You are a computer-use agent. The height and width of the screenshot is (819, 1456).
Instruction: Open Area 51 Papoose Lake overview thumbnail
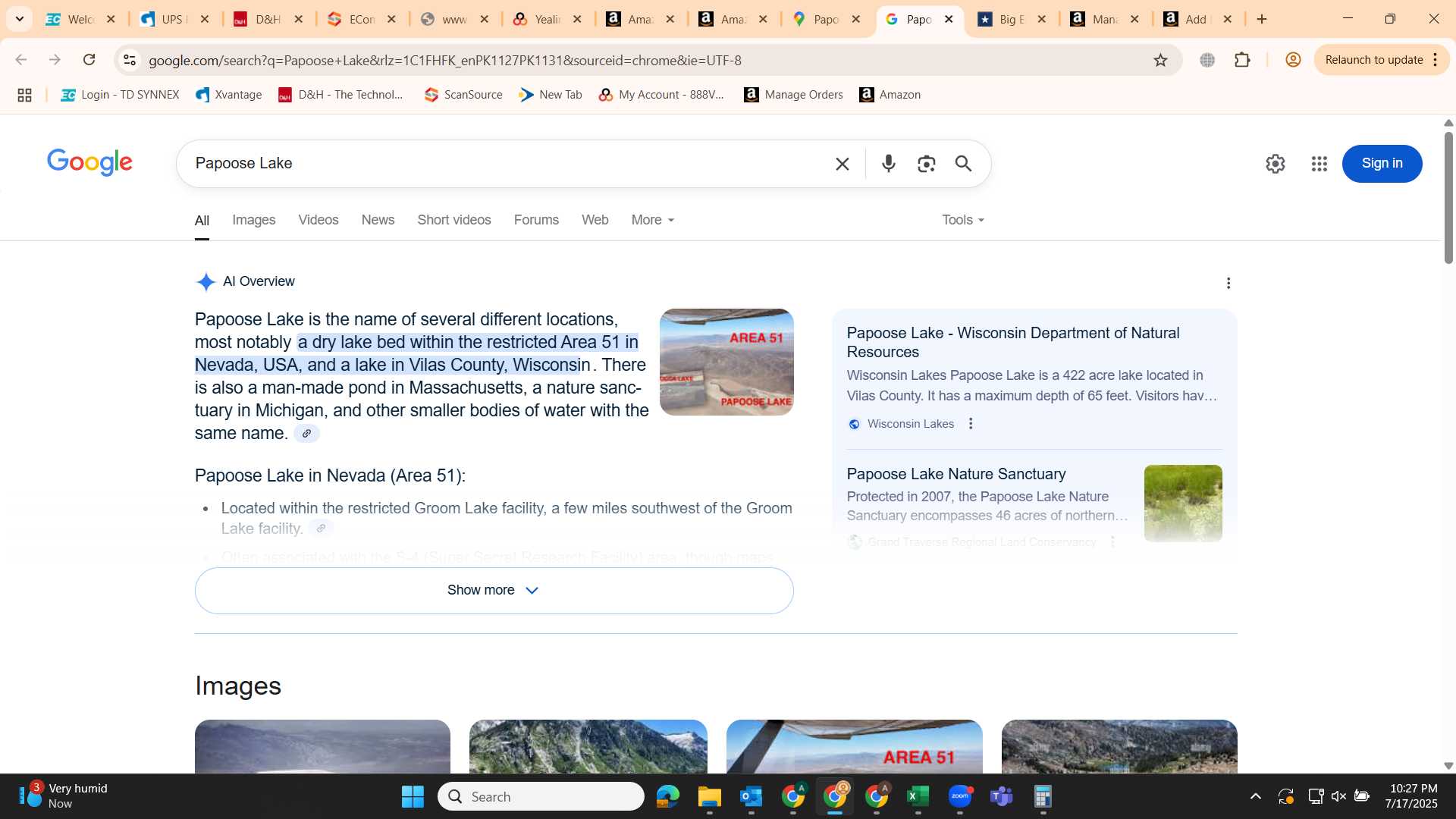click(726, 362)
